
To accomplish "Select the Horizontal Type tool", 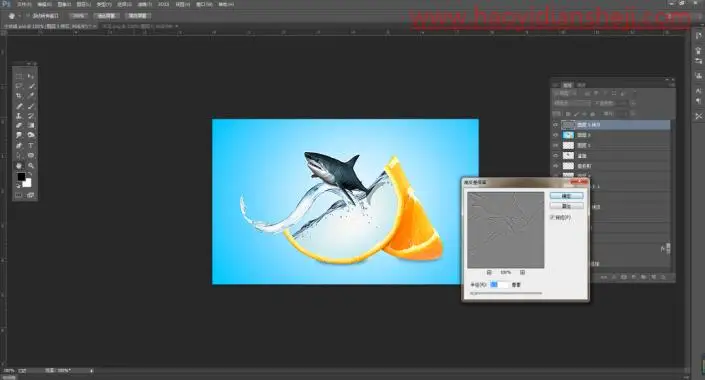I will tap(31, 146).
